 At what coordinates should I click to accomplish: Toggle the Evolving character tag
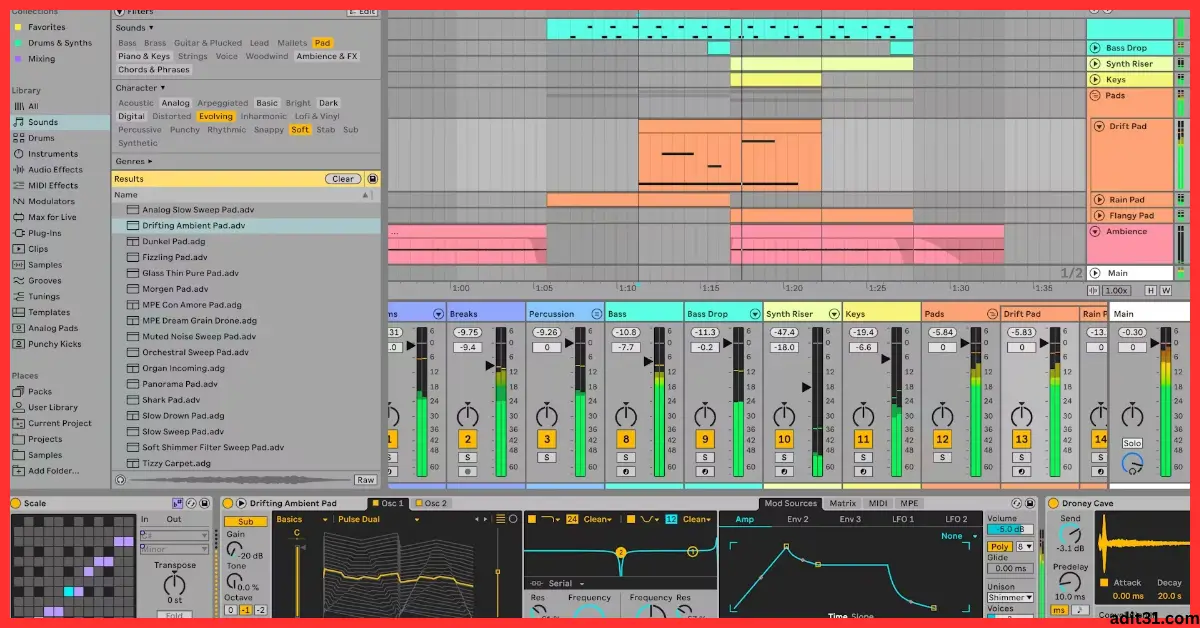[215, 116]
